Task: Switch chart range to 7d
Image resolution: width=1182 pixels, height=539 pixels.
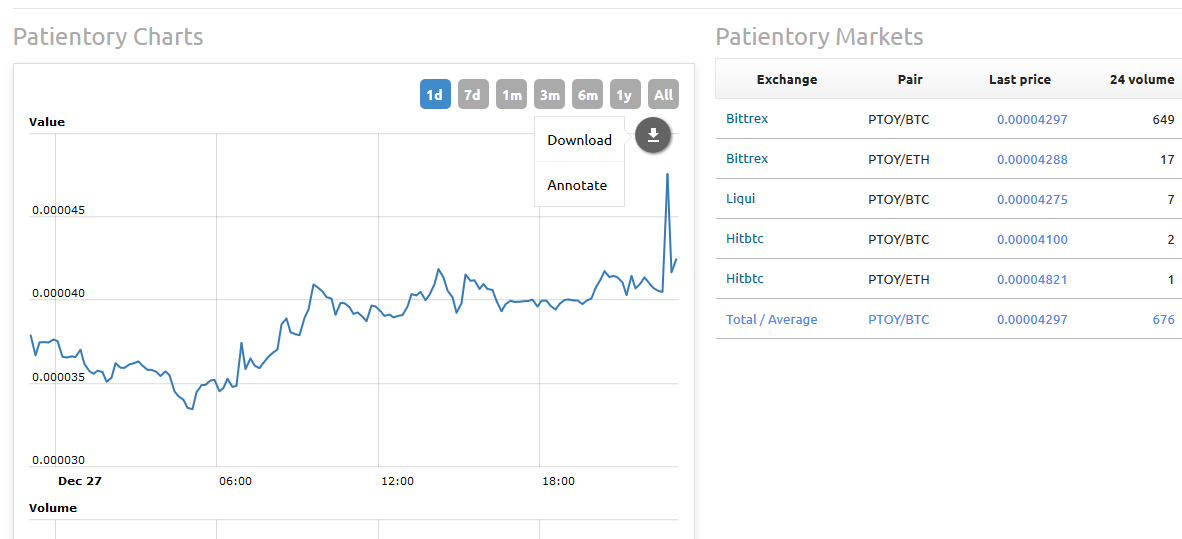Action: (x=472, y=95)
